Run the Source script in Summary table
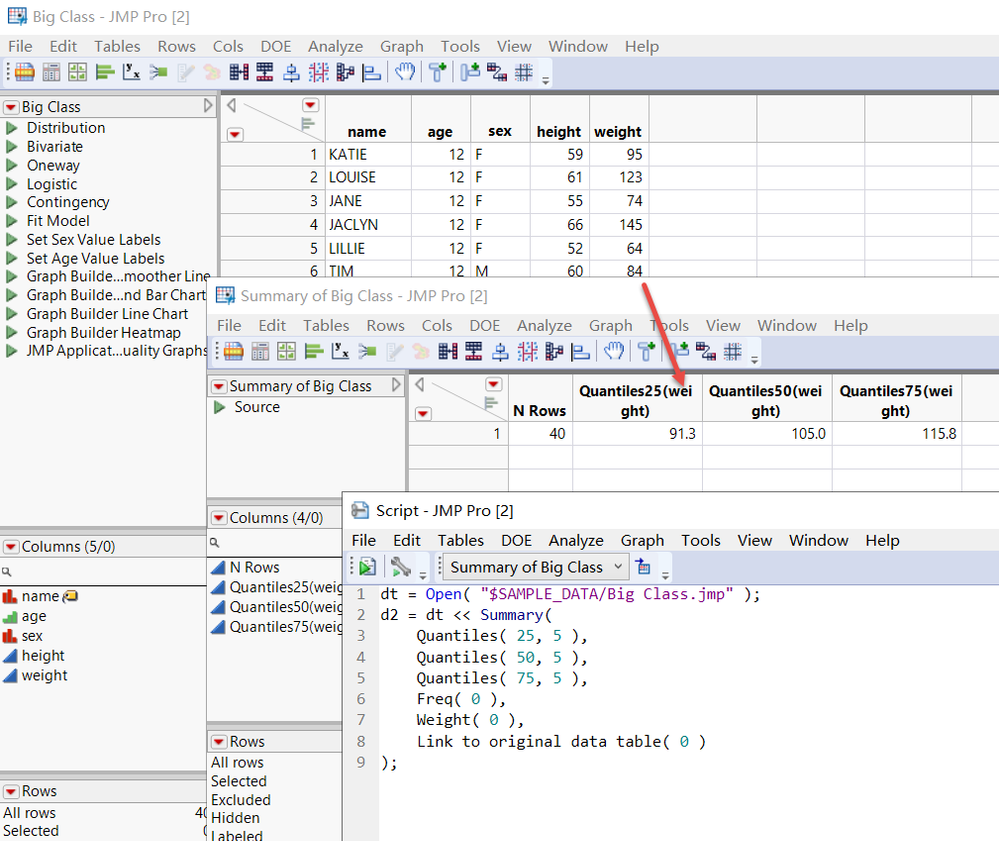The width and height of the screenshot is (999, 841). click(219, 407)
